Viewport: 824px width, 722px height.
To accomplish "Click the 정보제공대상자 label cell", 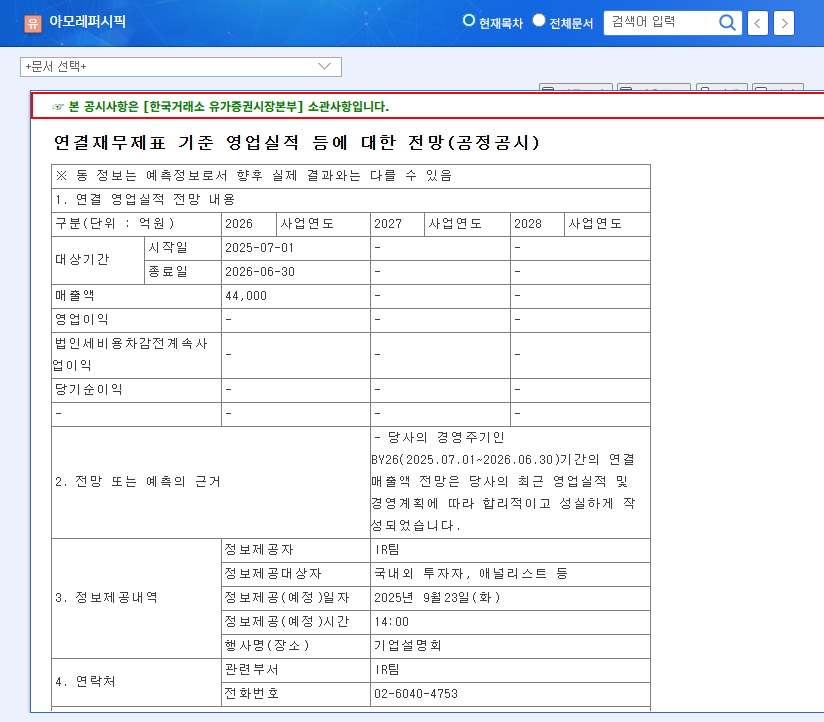I will pos(296,574).
